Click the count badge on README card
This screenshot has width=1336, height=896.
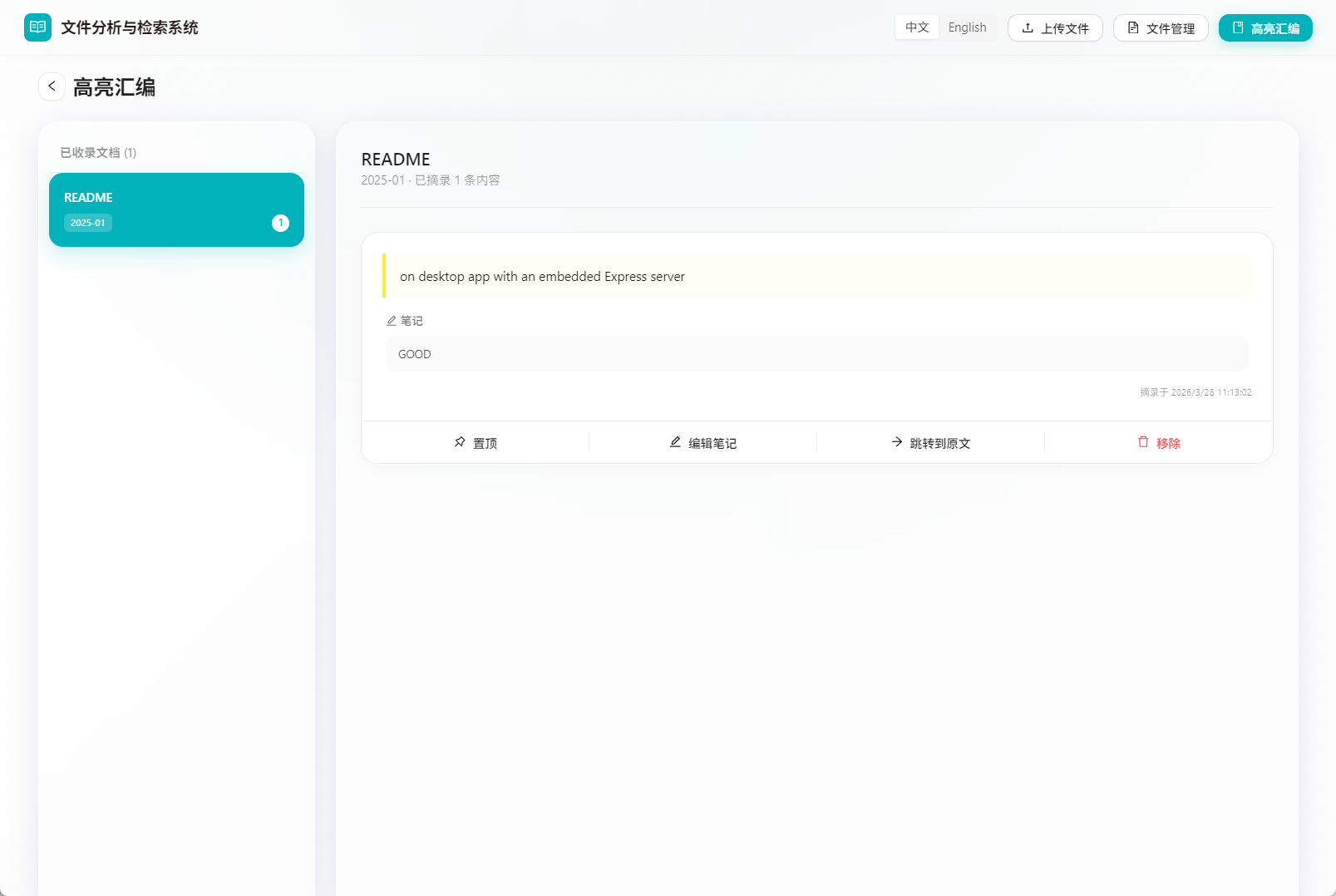click(280, 222)
